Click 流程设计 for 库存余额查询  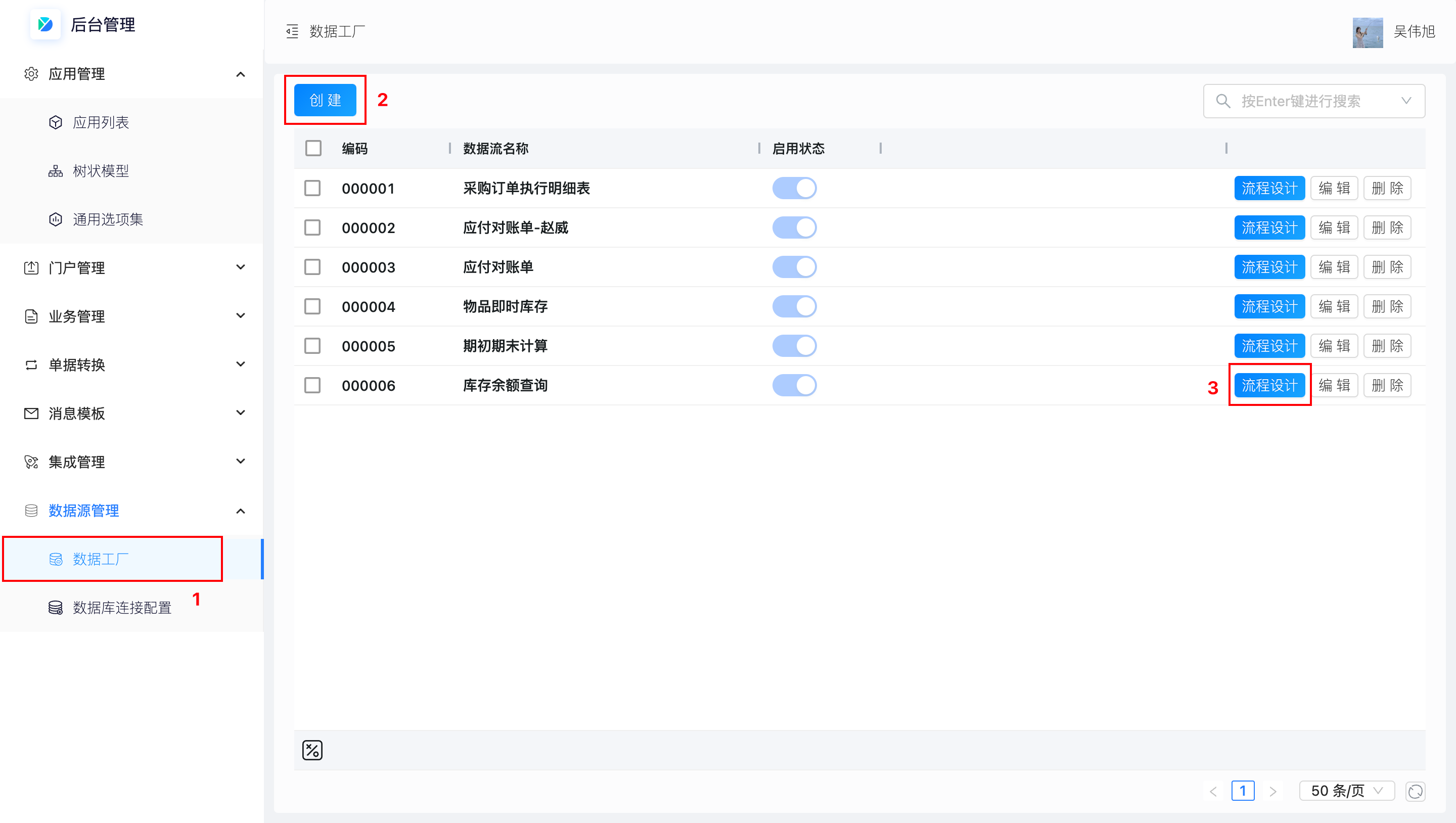[x=1269, y=386]
